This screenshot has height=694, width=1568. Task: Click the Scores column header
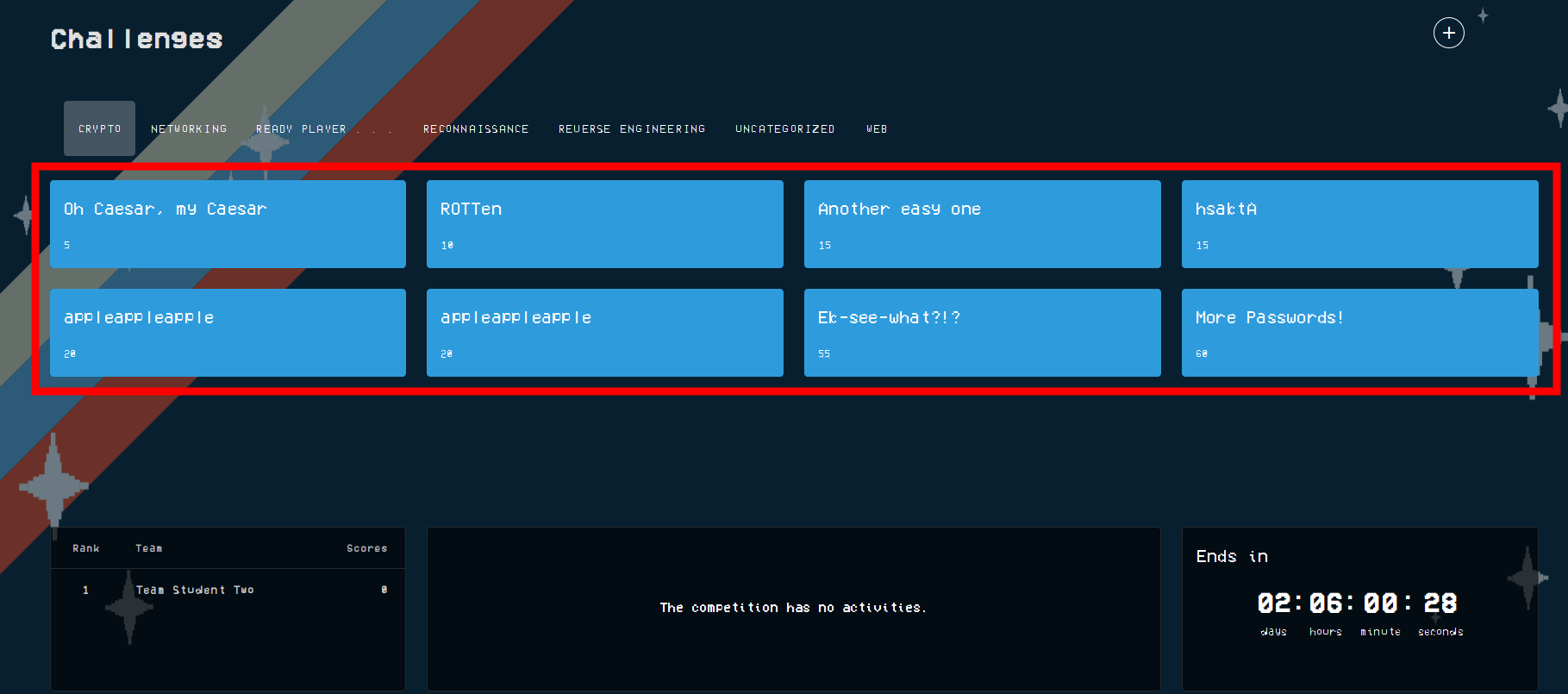366,548
